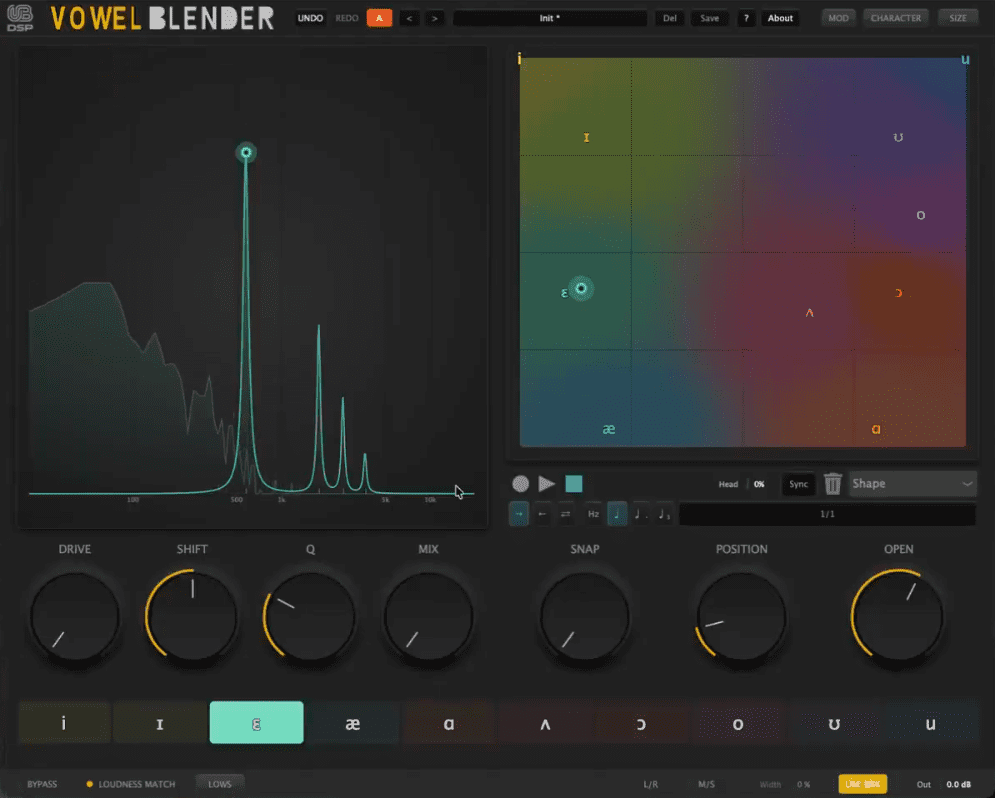Click the POSITION knob
This screenshot has width=995, height=798.
(x=741, y=617)
